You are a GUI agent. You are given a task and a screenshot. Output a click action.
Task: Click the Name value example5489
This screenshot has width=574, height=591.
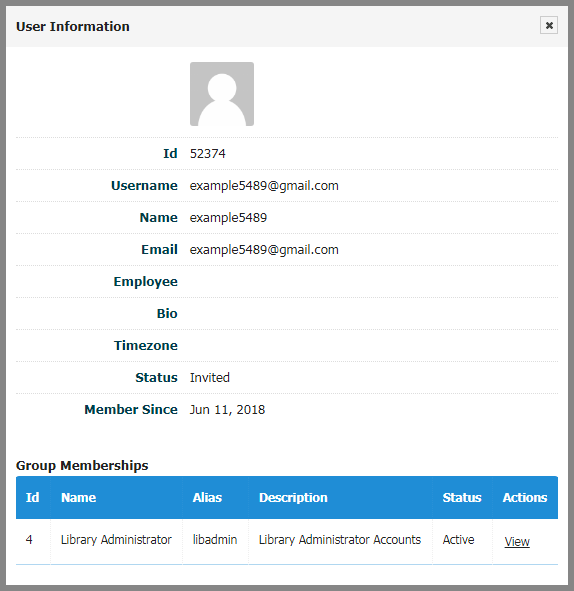pyautogui.click(x=228, y=218)
